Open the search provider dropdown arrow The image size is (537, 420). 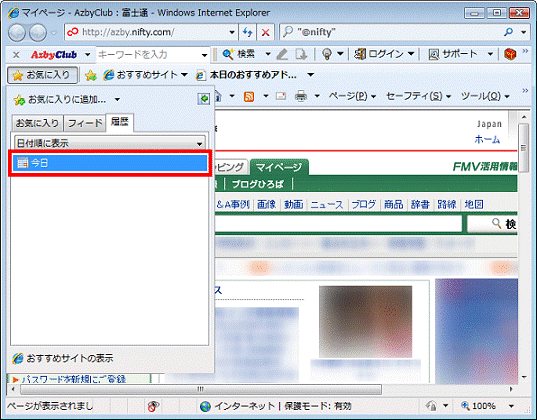tap(524, 33)
